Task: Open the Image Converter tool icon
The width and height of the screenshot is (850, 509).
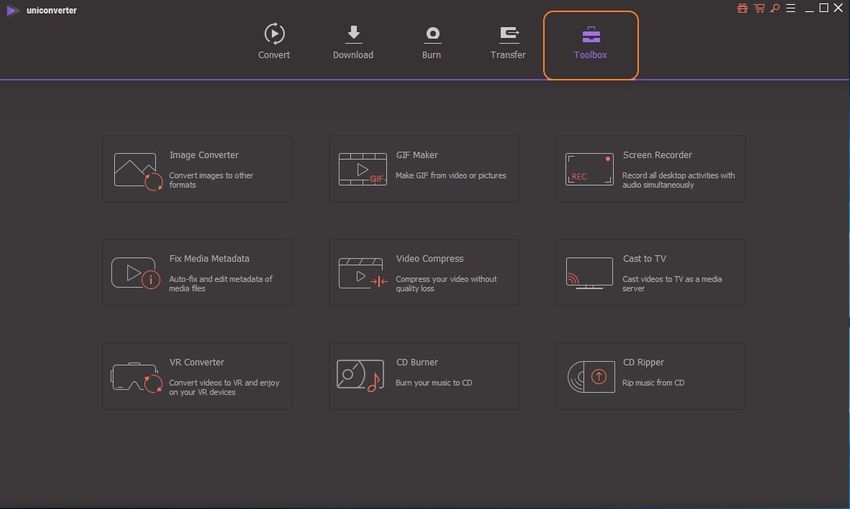Action: (x=137, y=171)
